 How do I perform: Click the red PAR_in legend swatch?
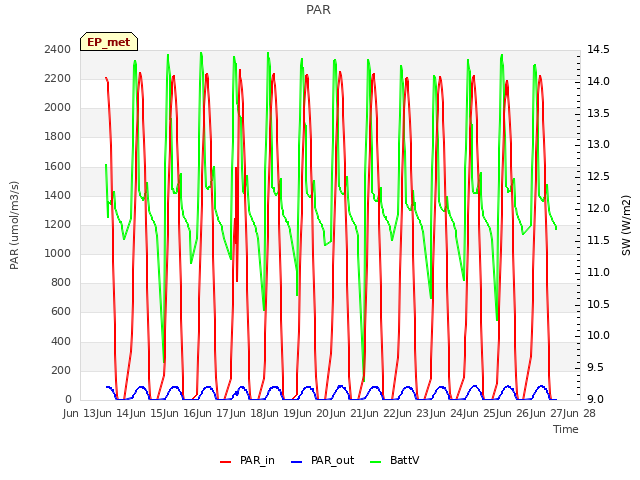click(226, 462)
